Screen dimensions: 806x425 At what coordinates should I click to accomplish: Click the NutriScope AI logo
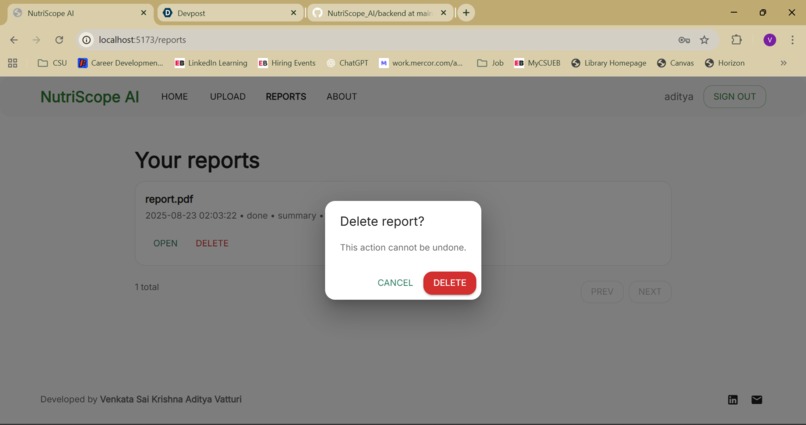tap(90, 97)
